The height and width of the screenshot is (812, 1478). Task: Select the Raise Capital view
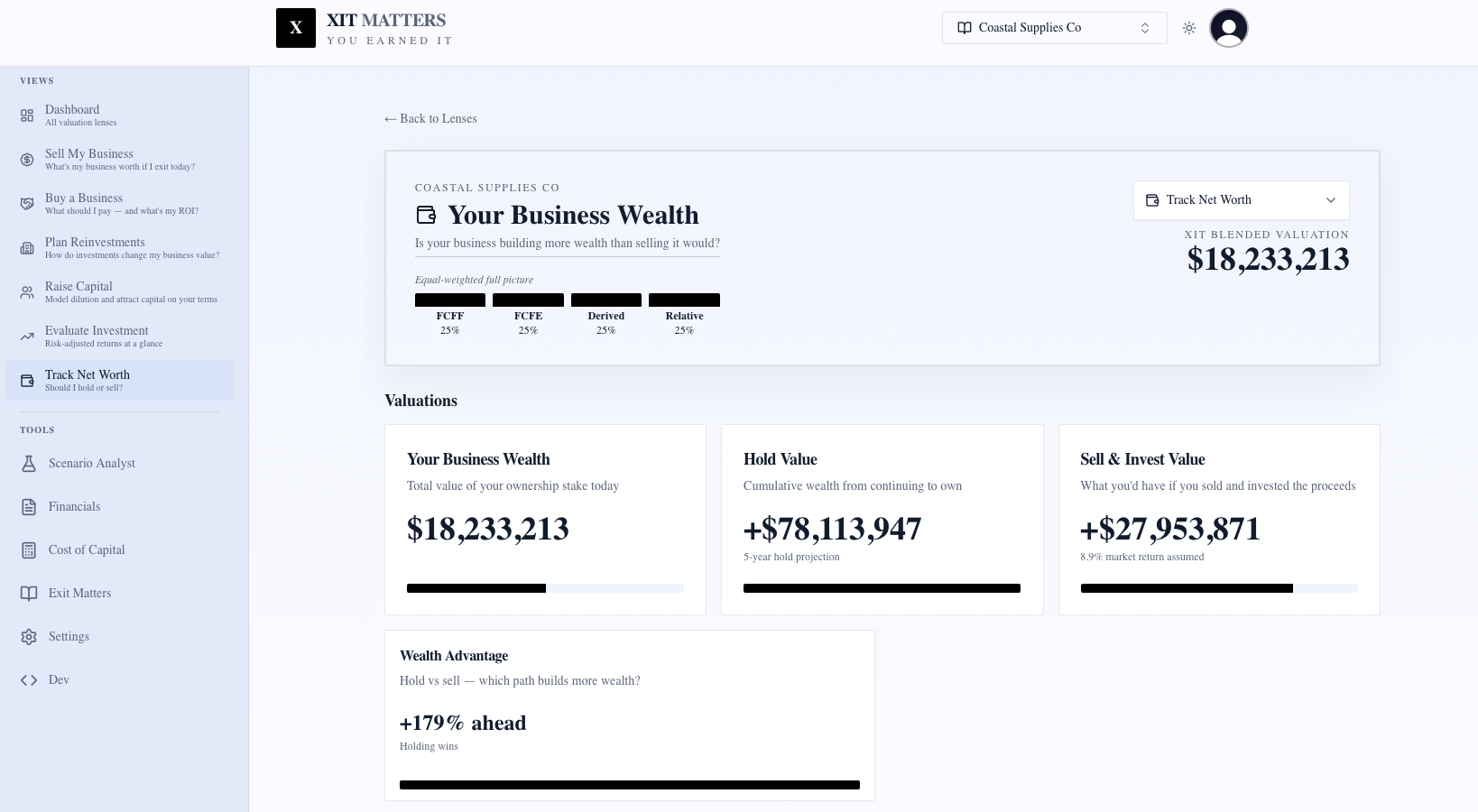pos(119,292)
